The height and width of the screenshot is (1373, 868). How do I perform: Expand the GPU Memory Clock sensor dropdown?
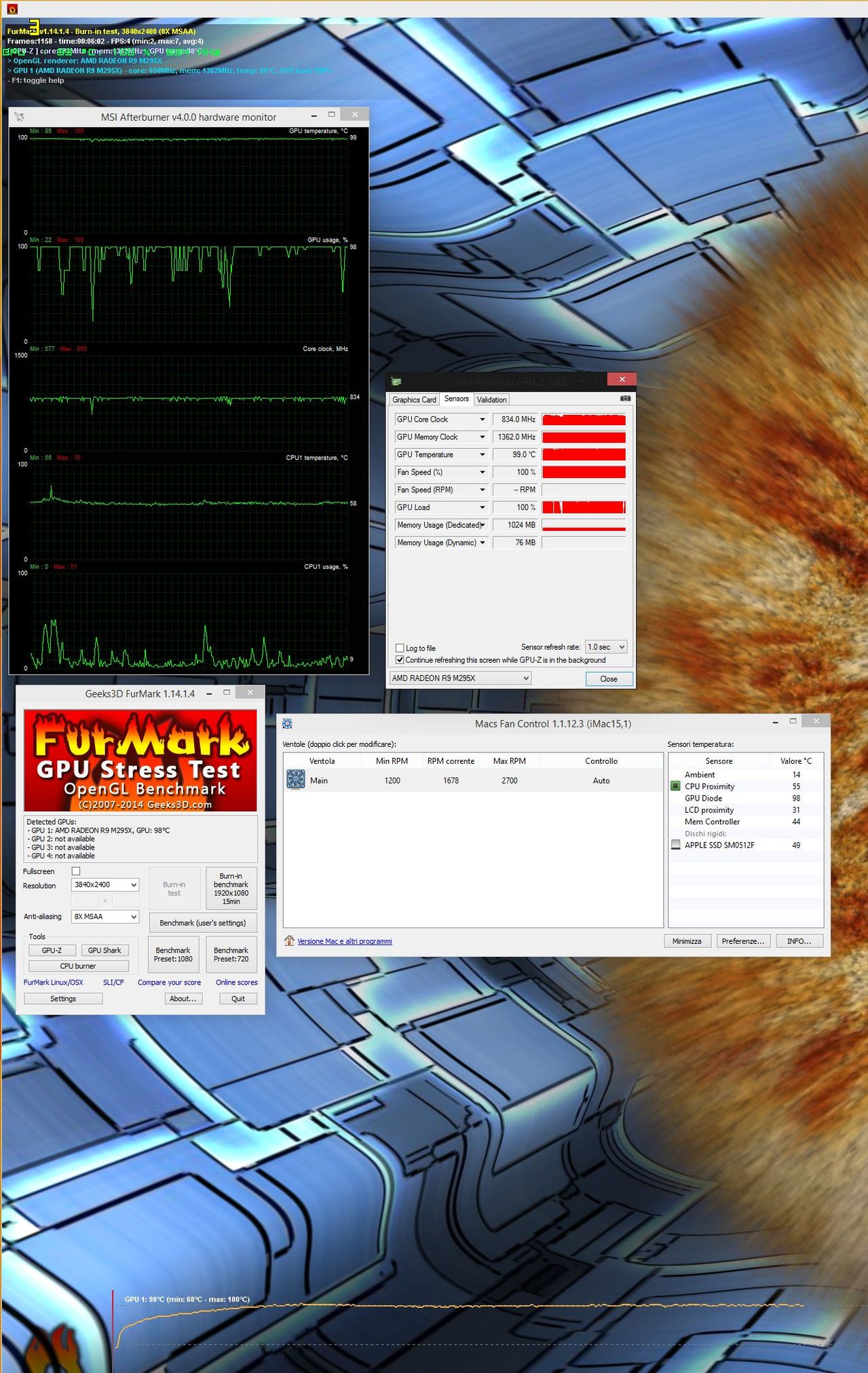[x=483, y=437]
